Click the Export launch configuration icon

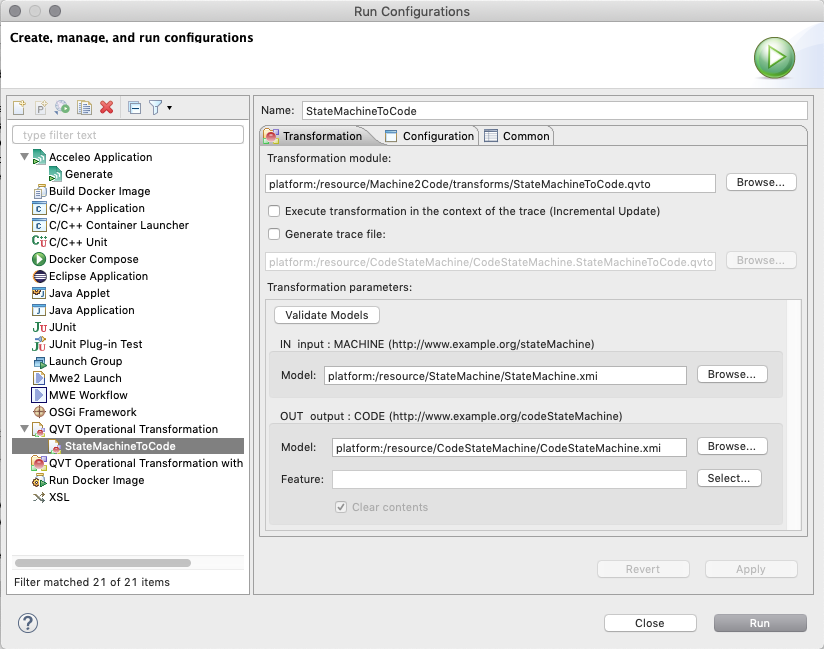pos(63,108)
